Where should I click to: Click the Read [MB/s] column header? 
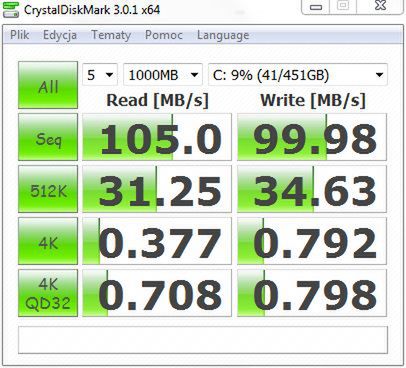pos(157,100)
